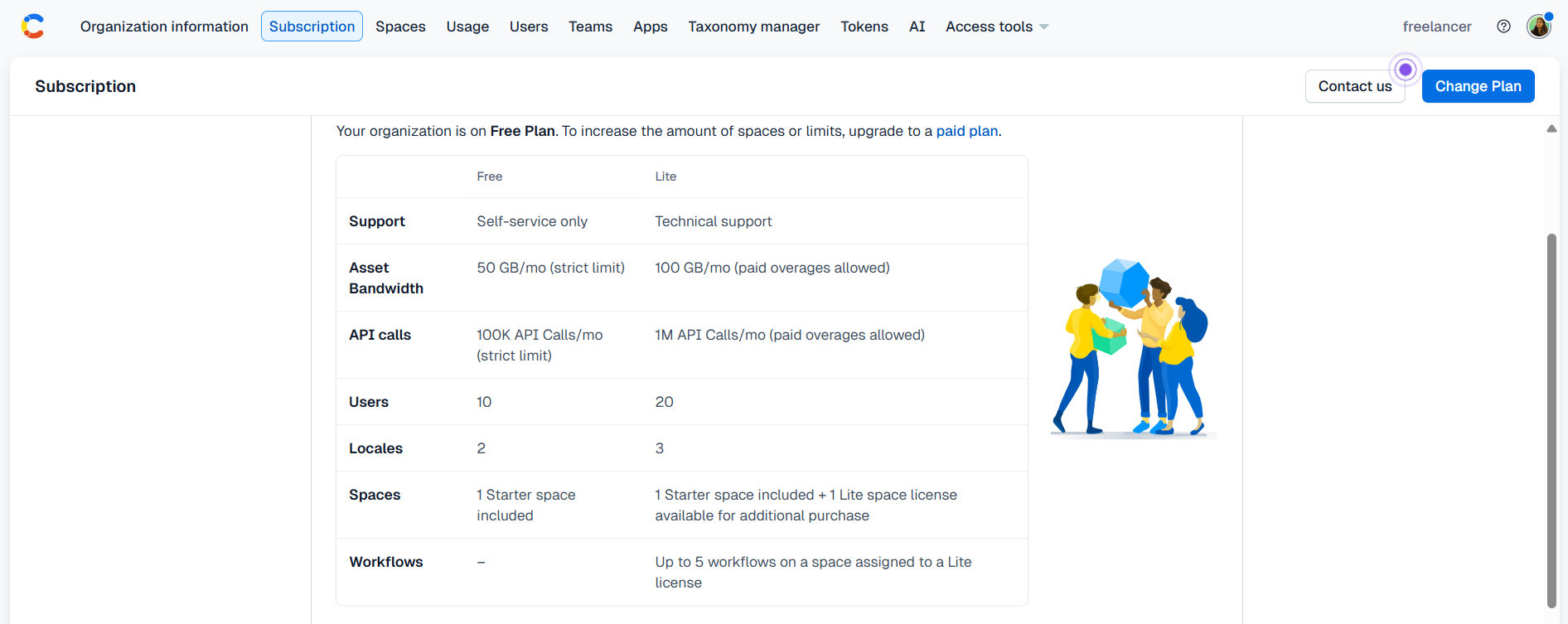Click the Contentful logo icon
The image size is (1568, 624).
pyautogui.click(x=33, y=27)
